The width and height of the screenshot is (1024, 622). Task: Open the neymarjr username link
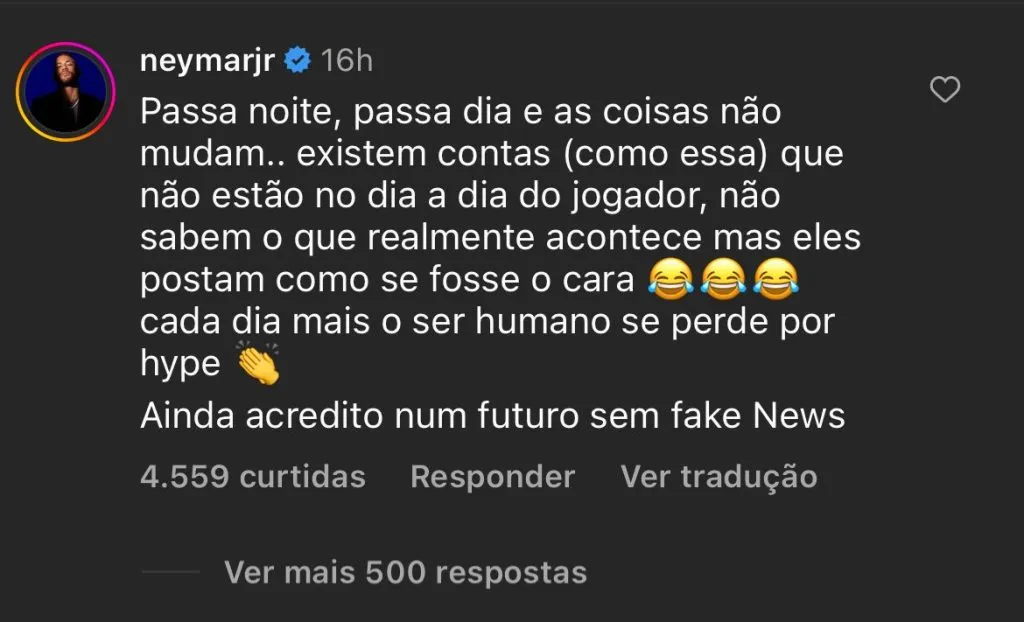207,61
